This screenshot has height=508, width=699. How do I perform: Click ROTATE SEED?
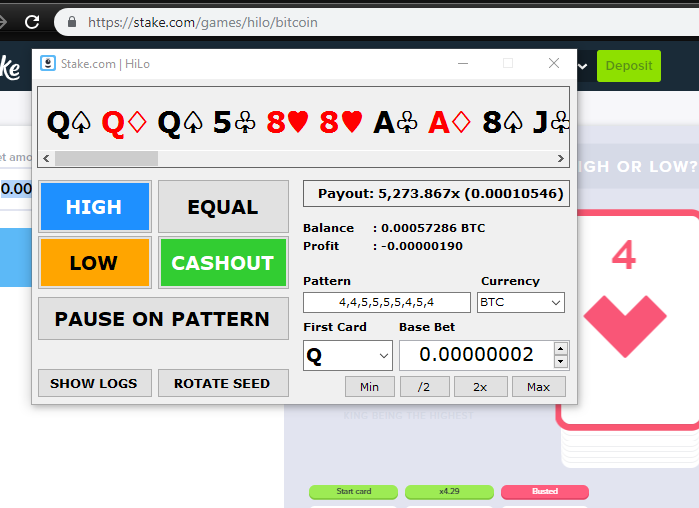pos(223,383)
